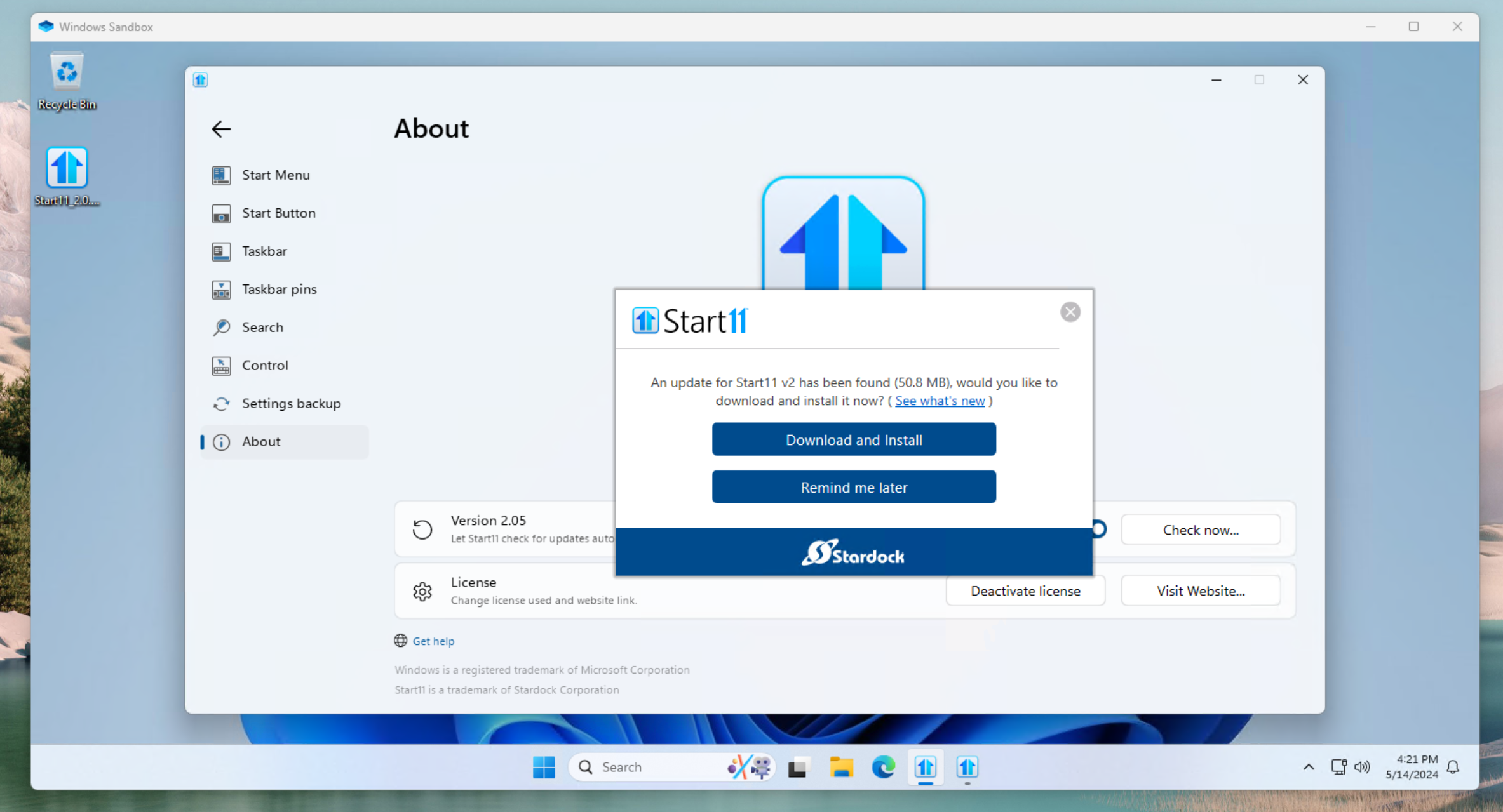Launch Microsoft Edge from taskbar
Screen dimensions: 1503x812
coord(883,767)
